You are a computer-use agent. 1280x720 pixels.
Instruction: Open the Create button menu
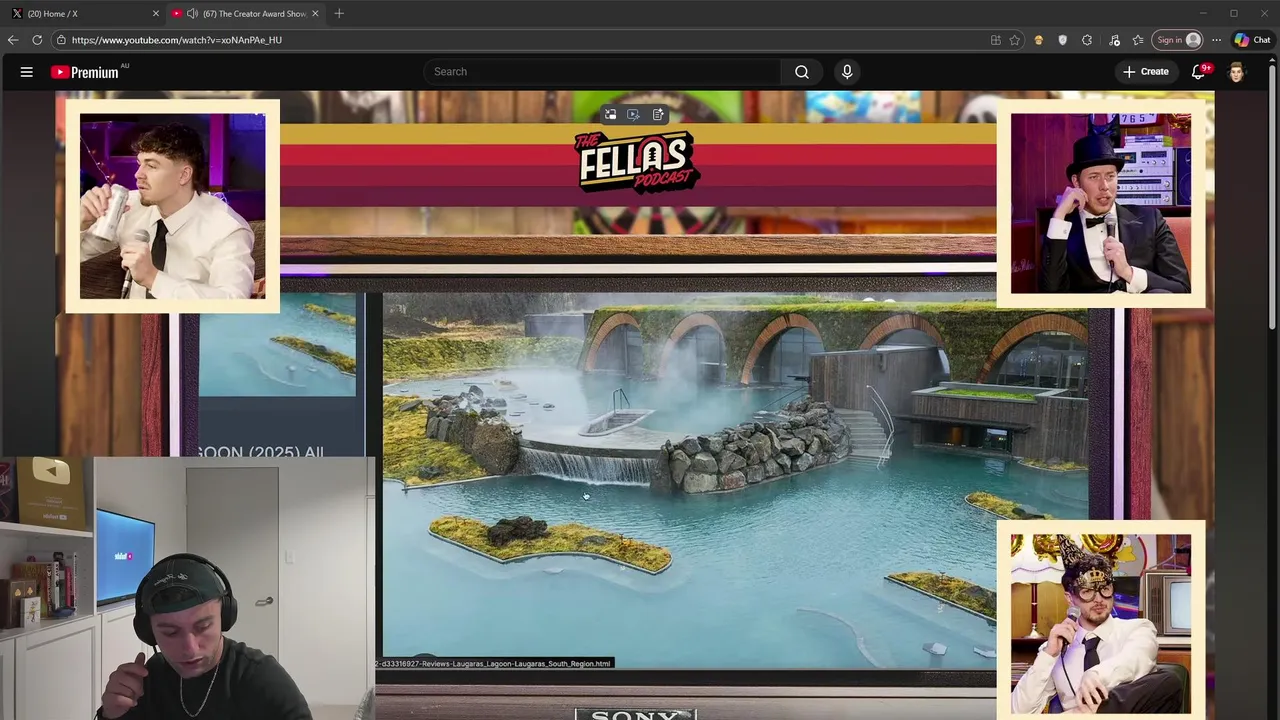[1146, 72]
